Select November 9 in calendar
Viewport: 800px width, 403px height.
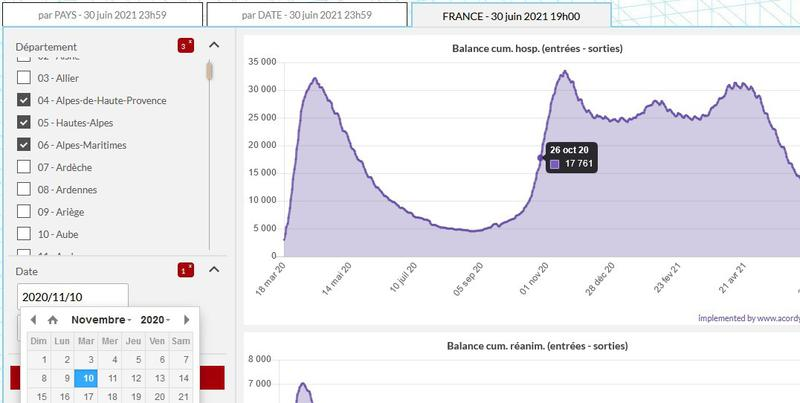[x=62, y=379]
